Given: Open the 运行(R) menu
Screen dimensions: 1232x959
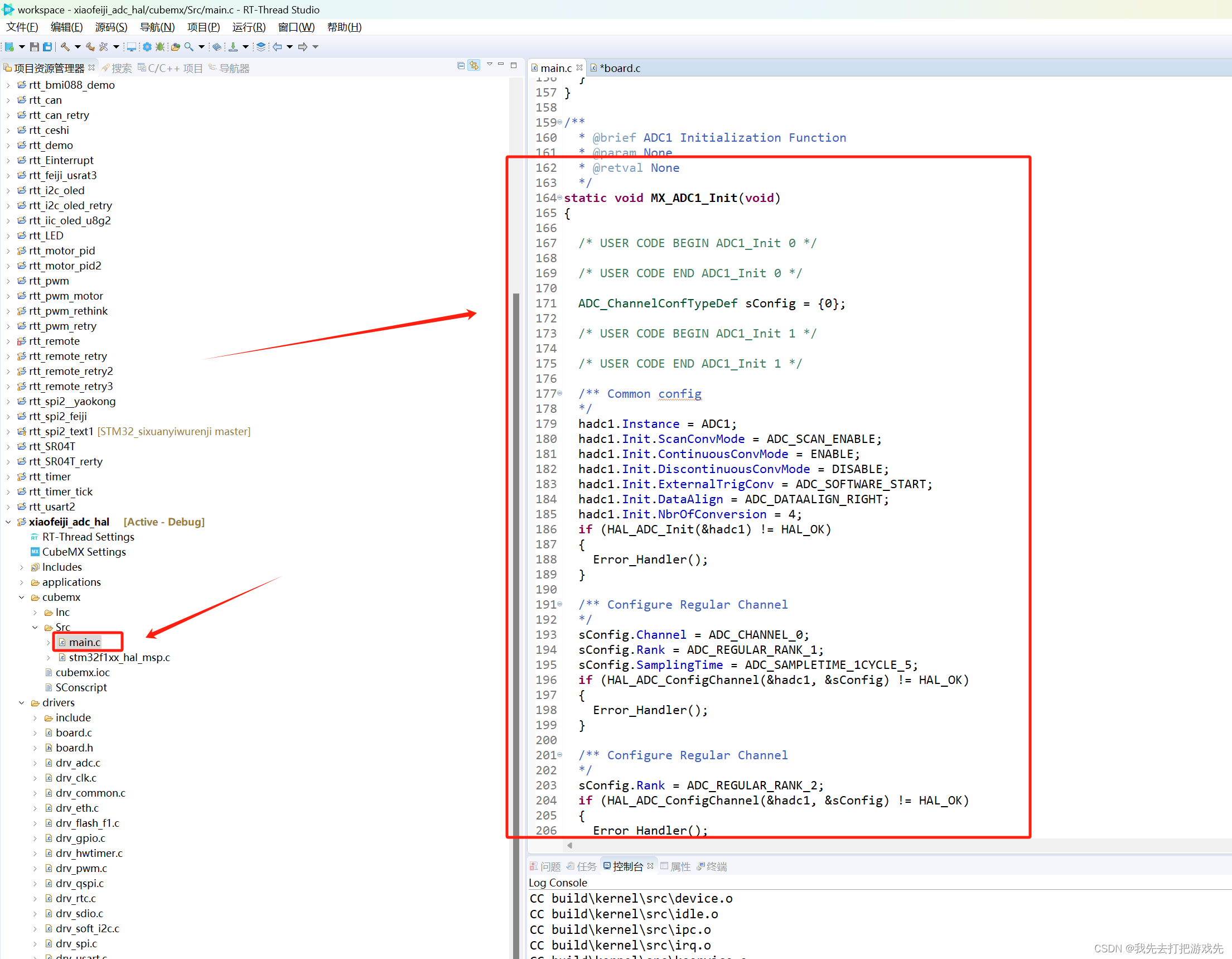Looking at the screenshot, I should tap(249, 27).
